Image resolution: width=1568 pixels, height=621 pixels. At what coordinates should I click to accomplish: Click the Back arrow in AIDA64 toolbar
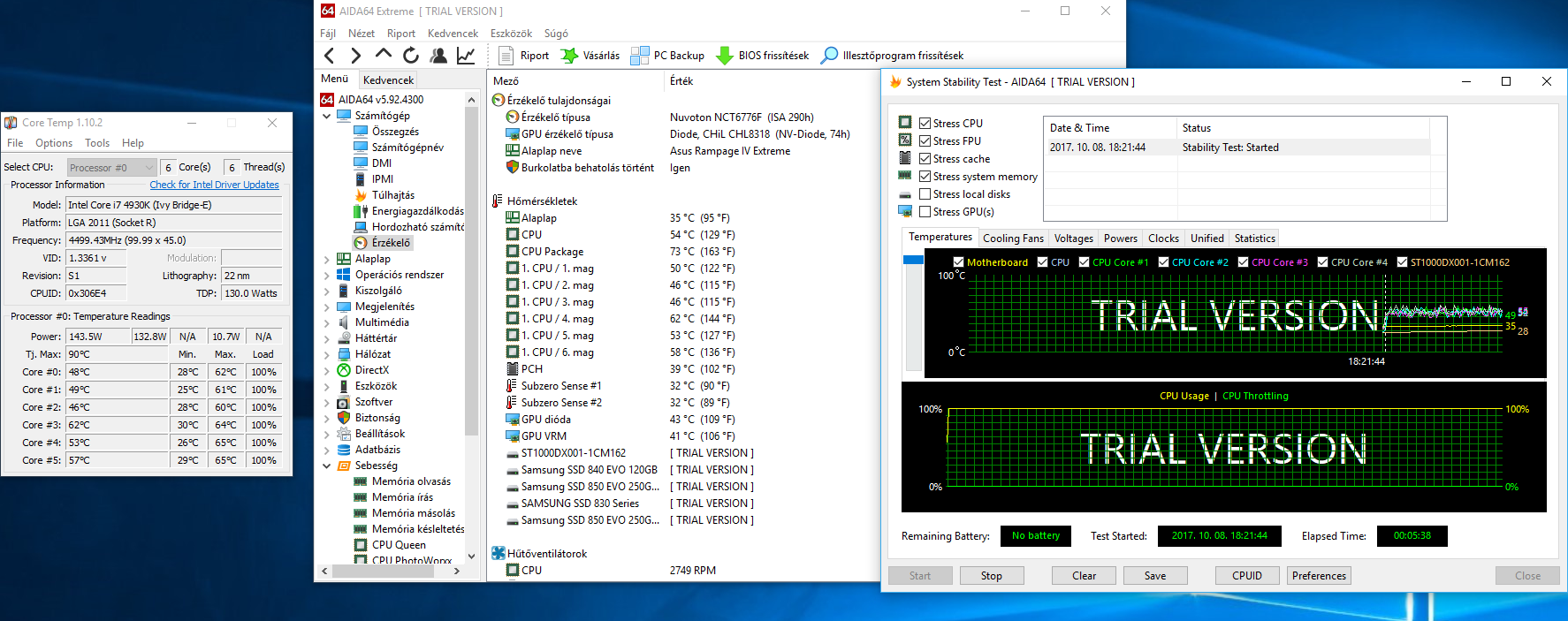(330, 56)
